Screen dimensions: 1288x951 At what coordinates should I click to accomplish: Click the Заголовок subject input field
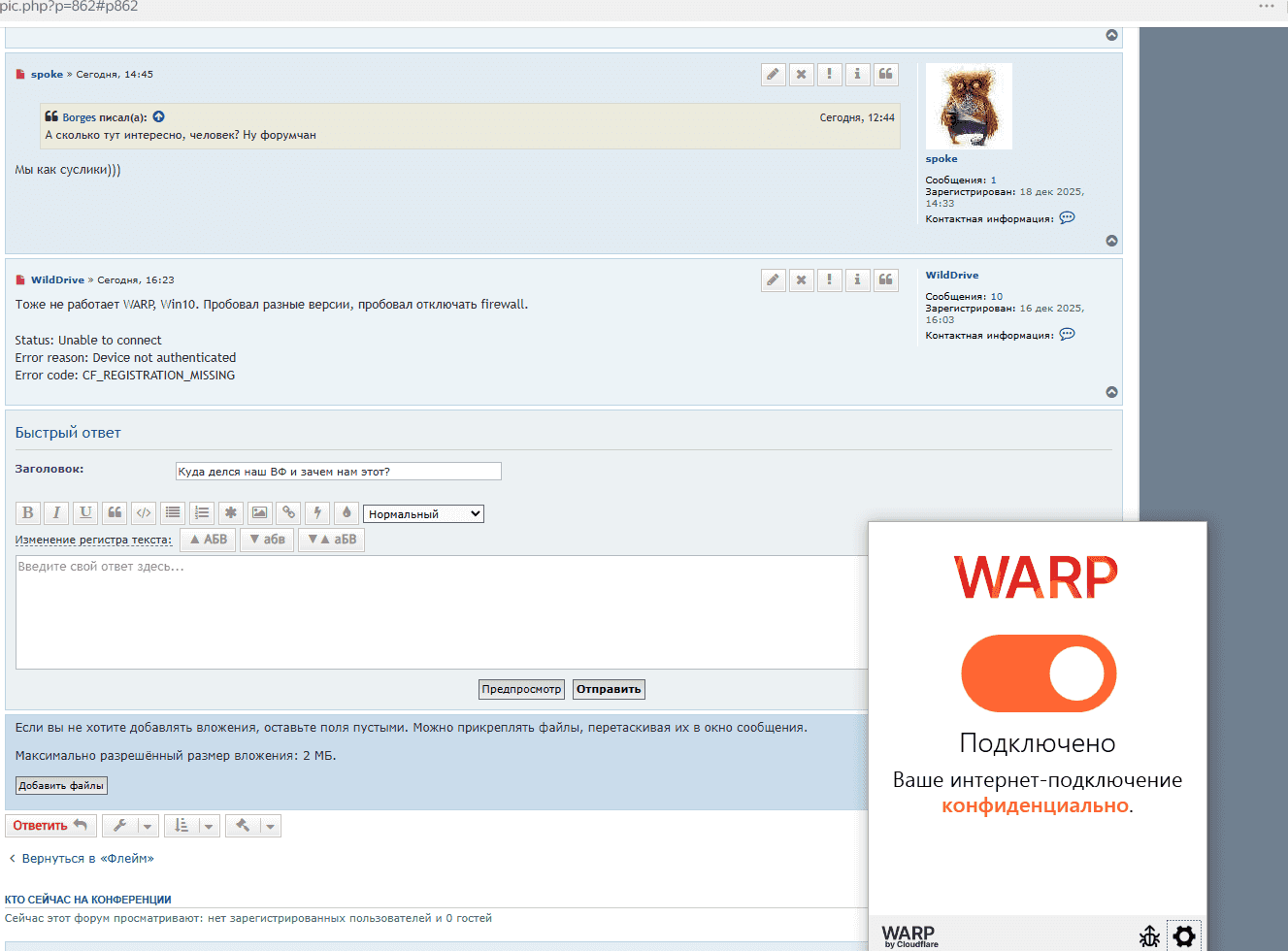(339, 472)
